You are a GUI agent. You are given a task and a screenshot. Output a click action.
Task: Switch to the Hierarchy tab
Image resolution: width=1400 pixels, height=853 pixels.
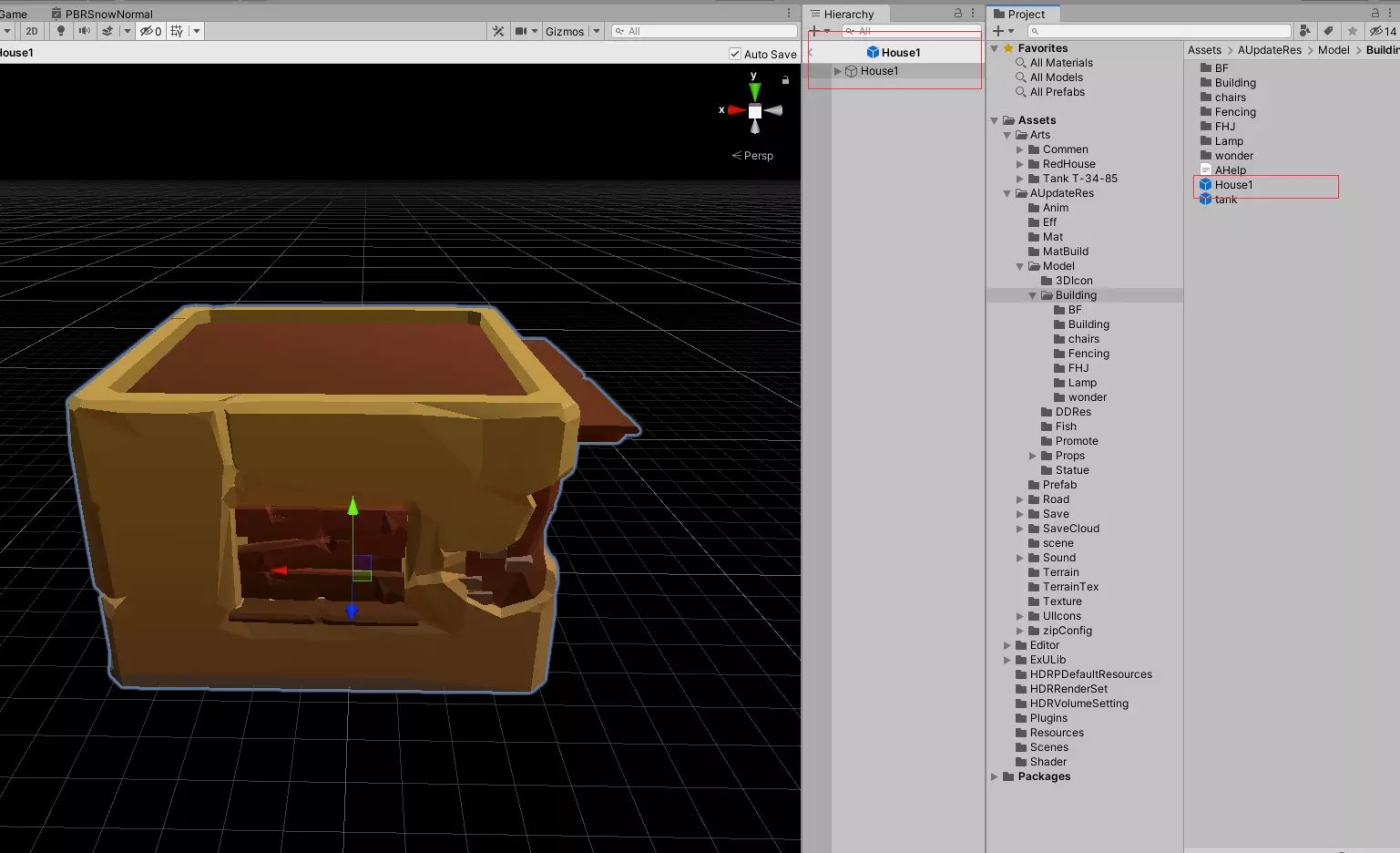(x=848, y=14)
